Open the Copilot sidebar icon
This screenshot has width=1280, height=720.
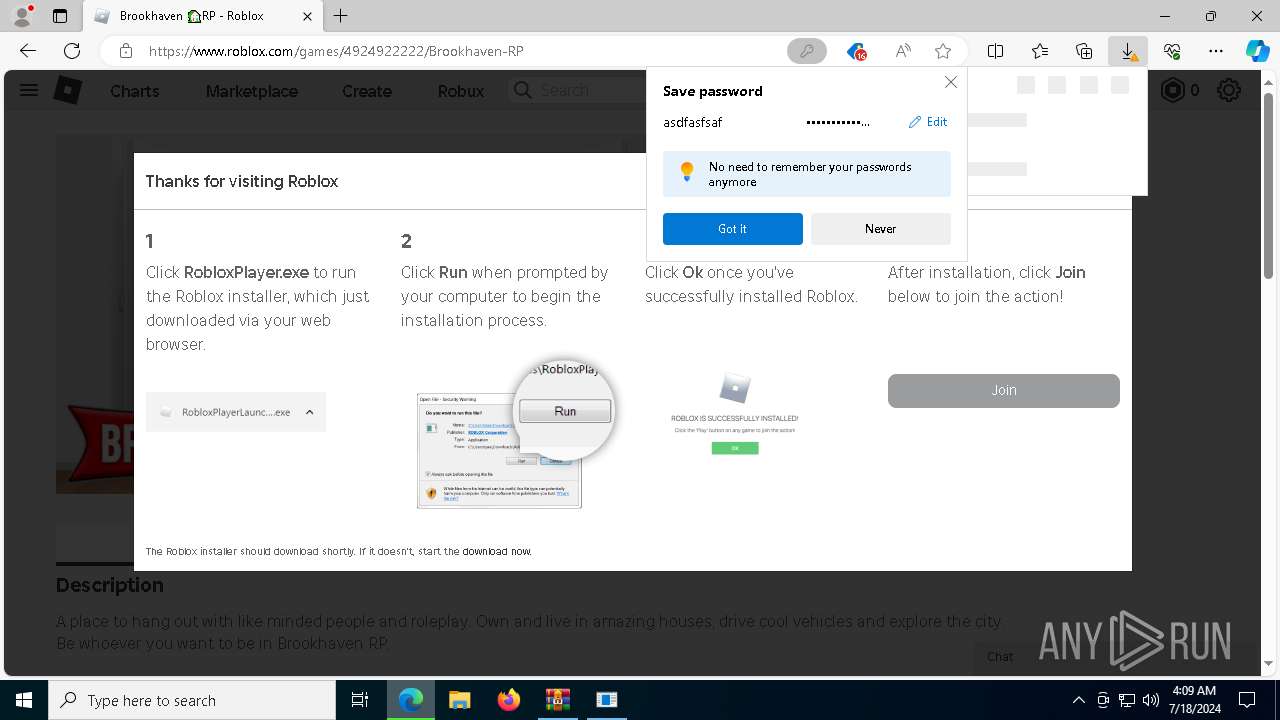1257,51
